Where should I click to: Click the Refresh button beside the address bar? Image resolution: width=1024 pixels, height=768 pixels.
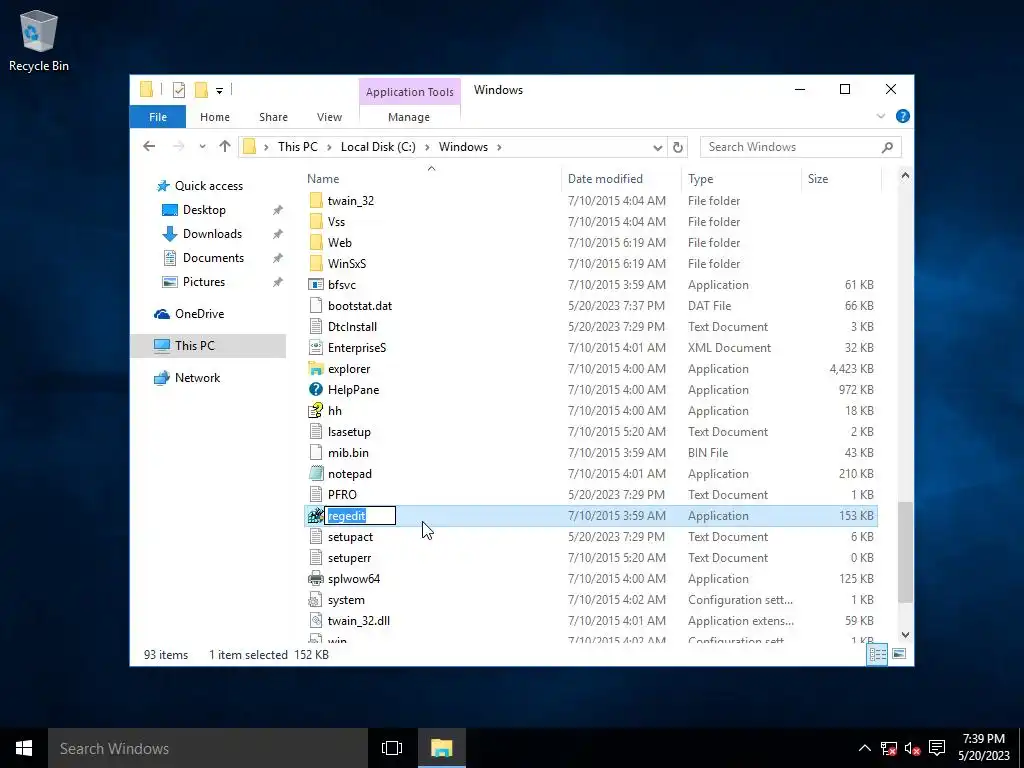678,147
